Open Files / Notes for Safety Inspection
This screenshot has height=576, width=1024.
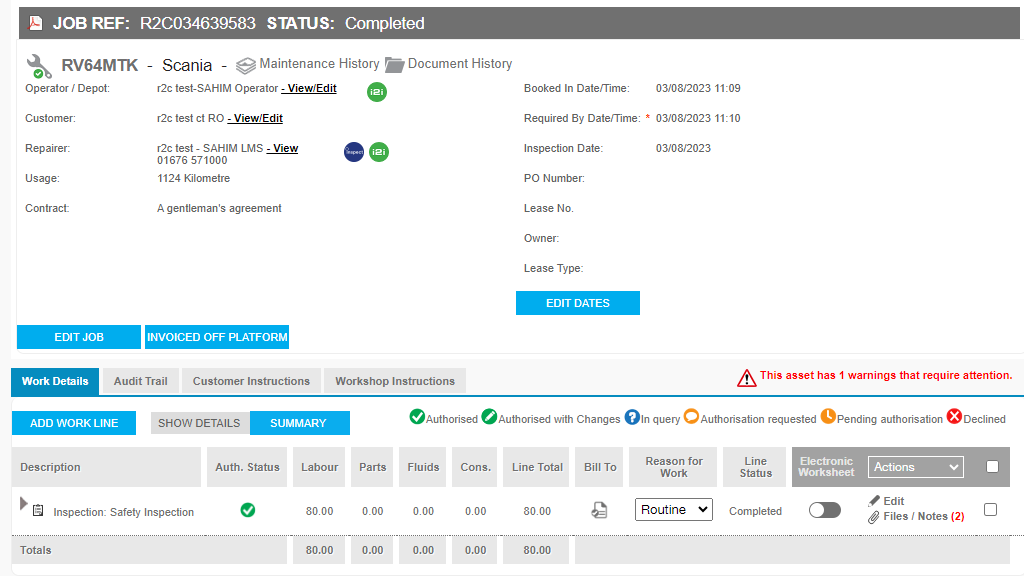click(915, 516)
